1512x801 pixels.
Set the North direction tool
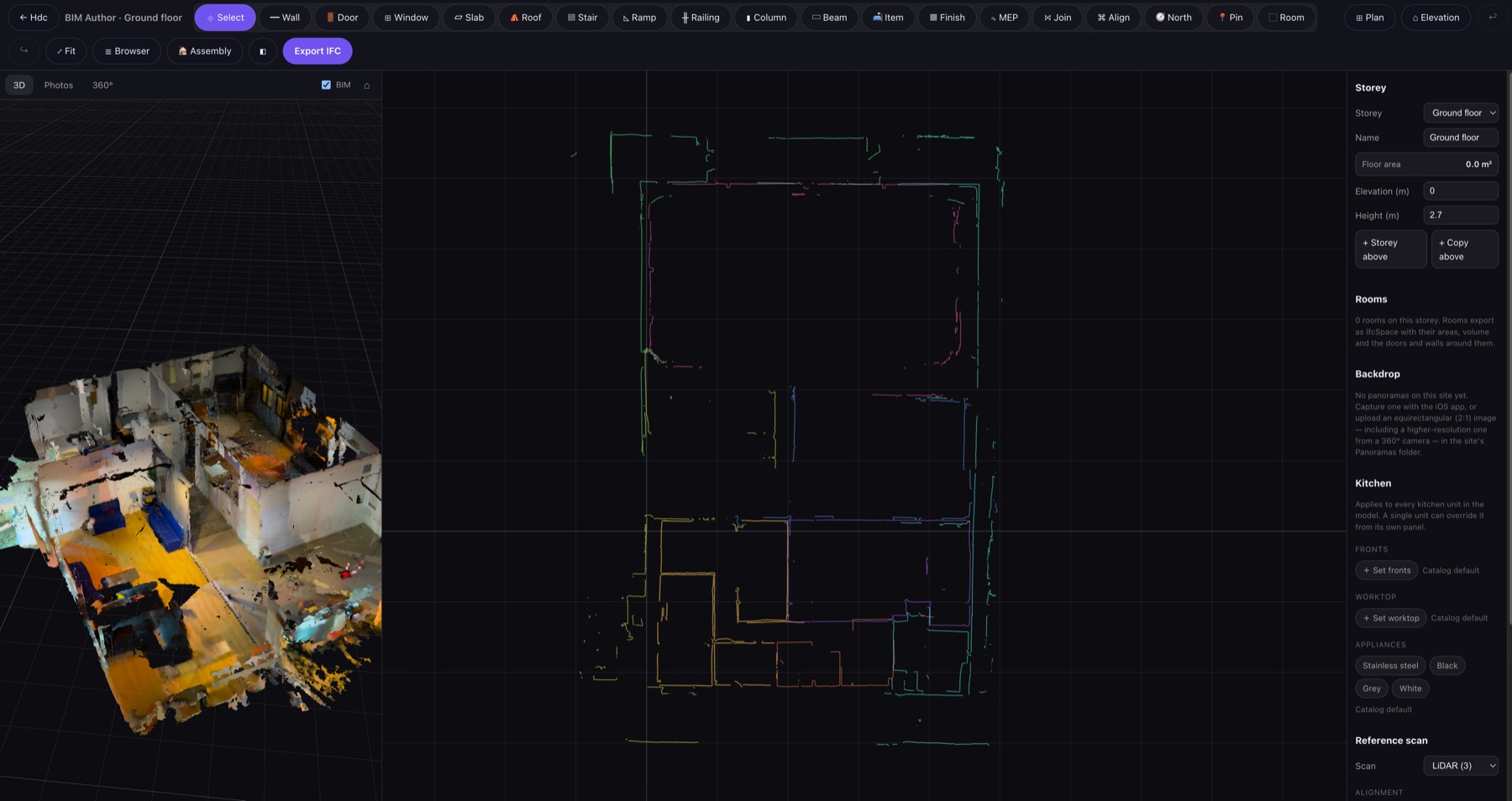[1173, 18]
